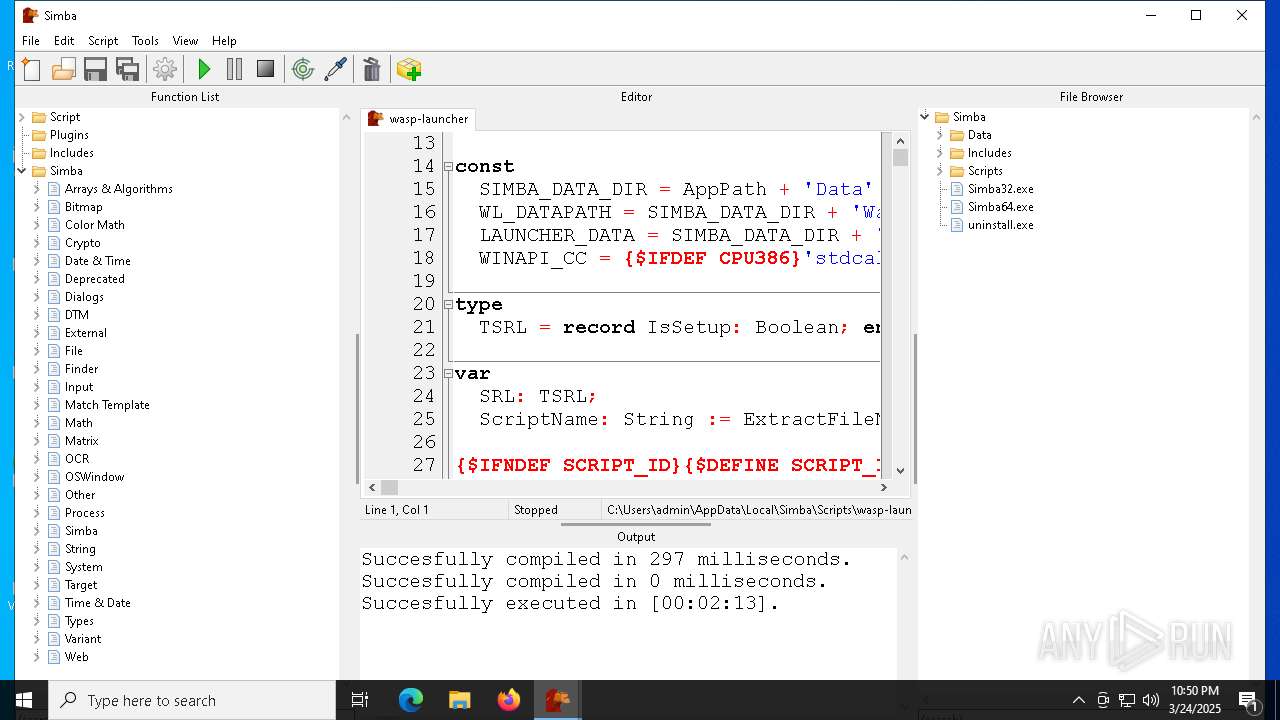Select the External section
Viewport: 1280px width, 720px height.
click(86, 333)
